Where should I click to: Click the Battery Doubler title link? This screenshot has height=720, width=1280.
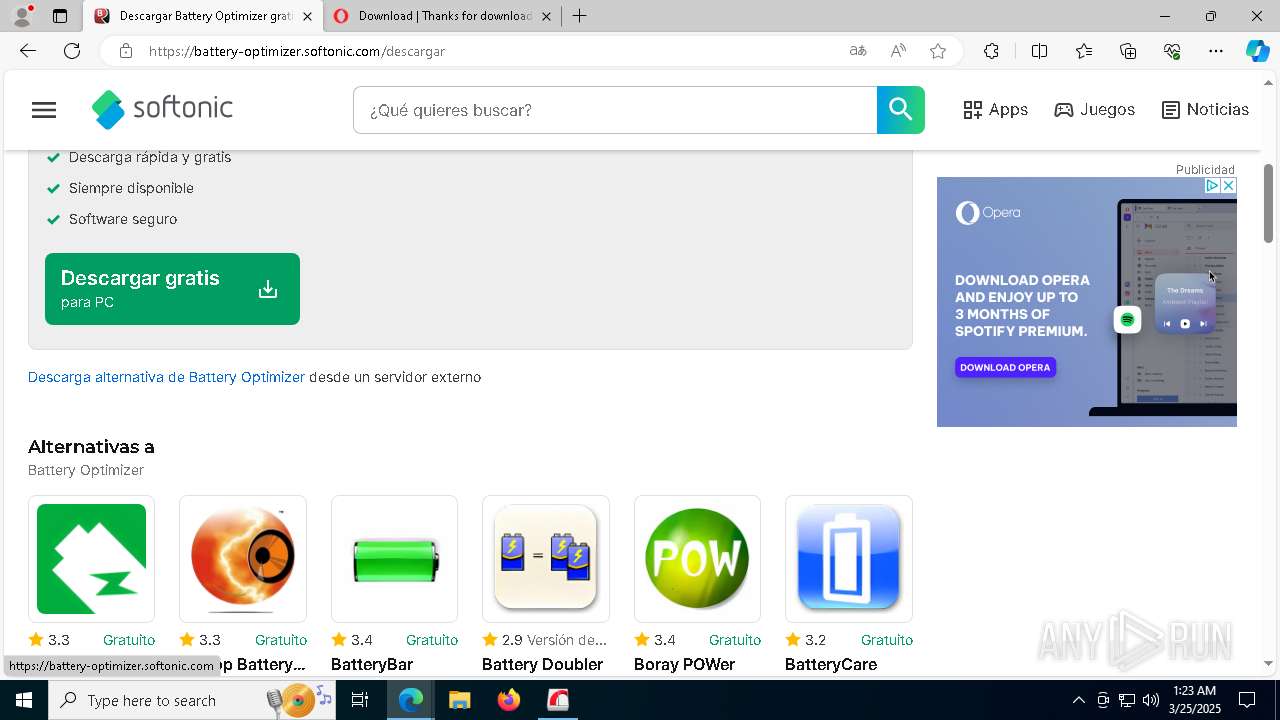[542, 664]
